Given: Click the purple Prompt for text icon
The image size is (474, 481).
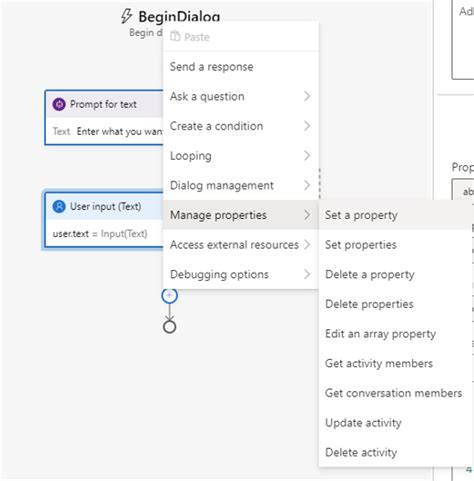Looking at the screenshot, I should (x=59, y=104).
